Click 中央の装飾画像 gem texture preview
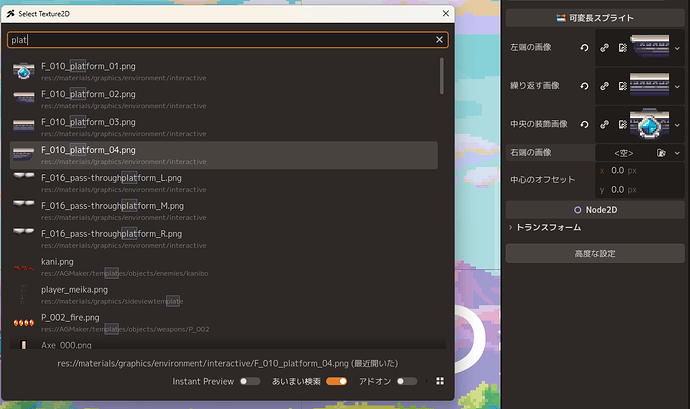The width and height of the screenshot is (690, 409). coord(650,124)
